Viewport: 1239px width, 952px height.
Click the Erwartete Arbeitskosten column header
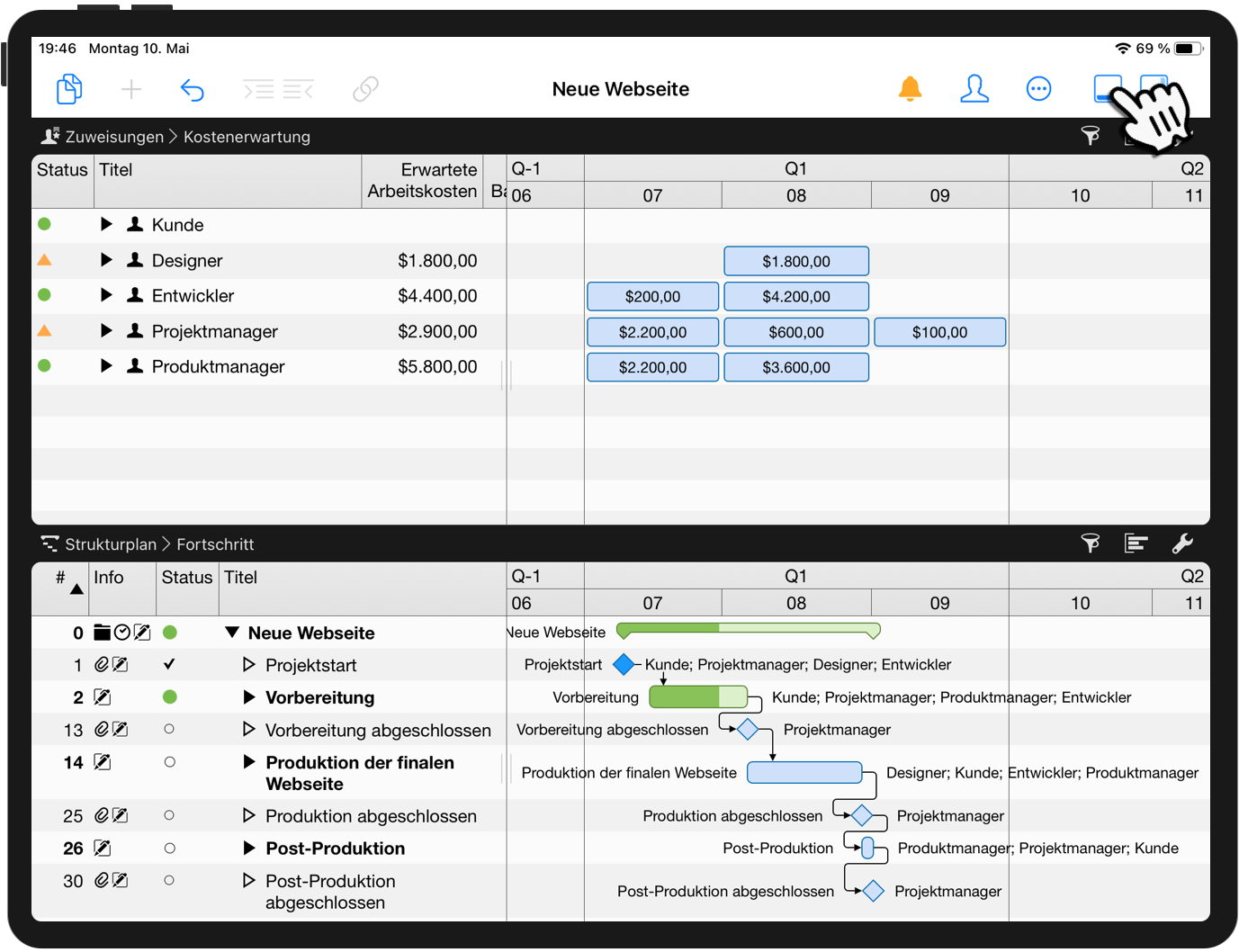pos(422,181)
